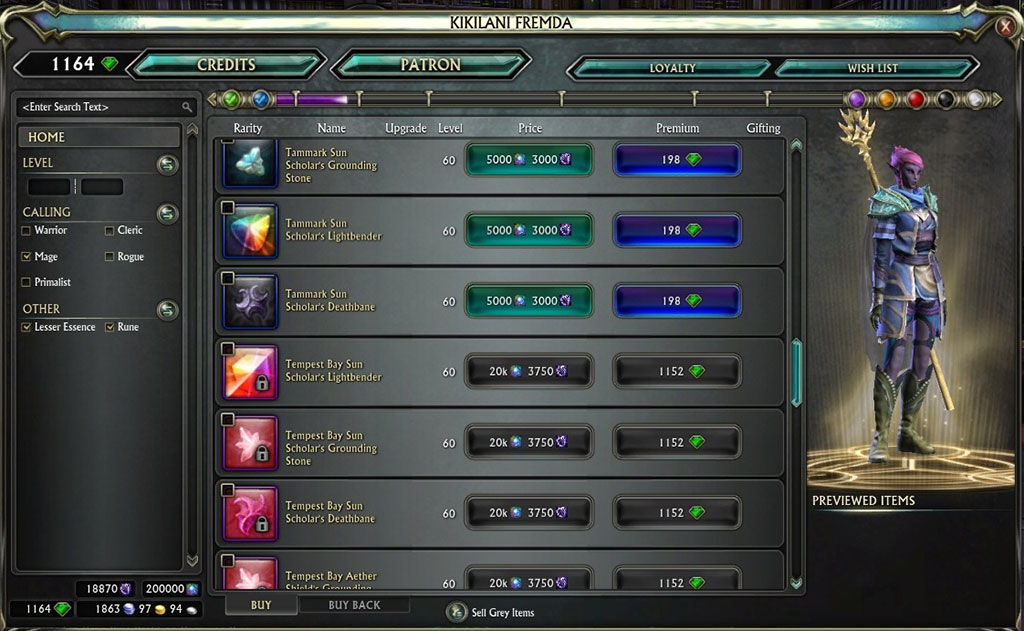Click the locked Tempest Bay Sun Scholar's Lightbender icon

coord(250,372)
